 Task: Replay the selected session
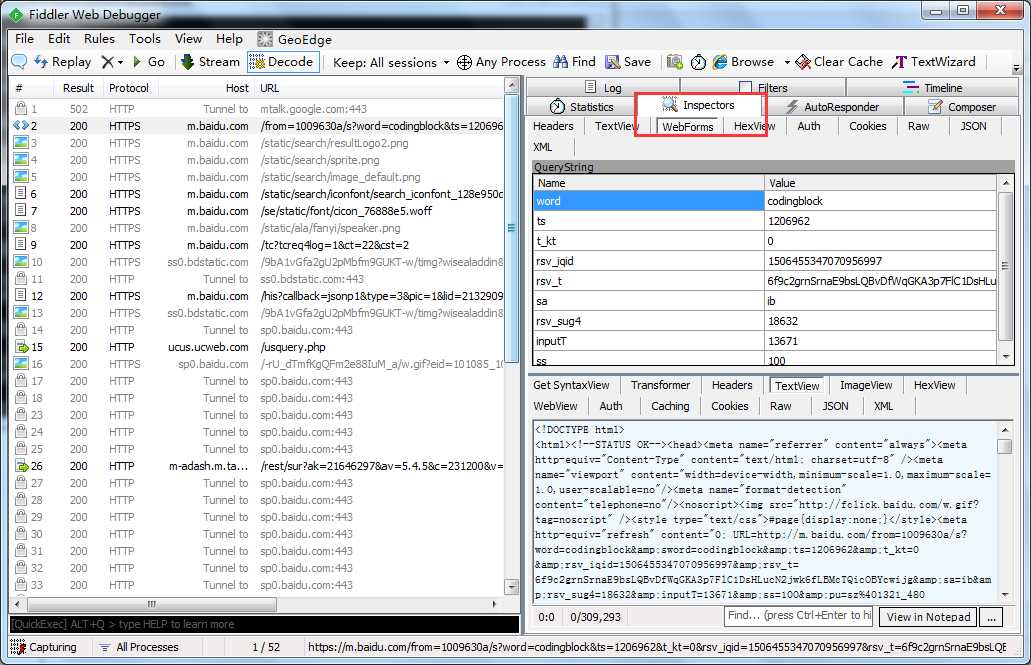(62, 62)
